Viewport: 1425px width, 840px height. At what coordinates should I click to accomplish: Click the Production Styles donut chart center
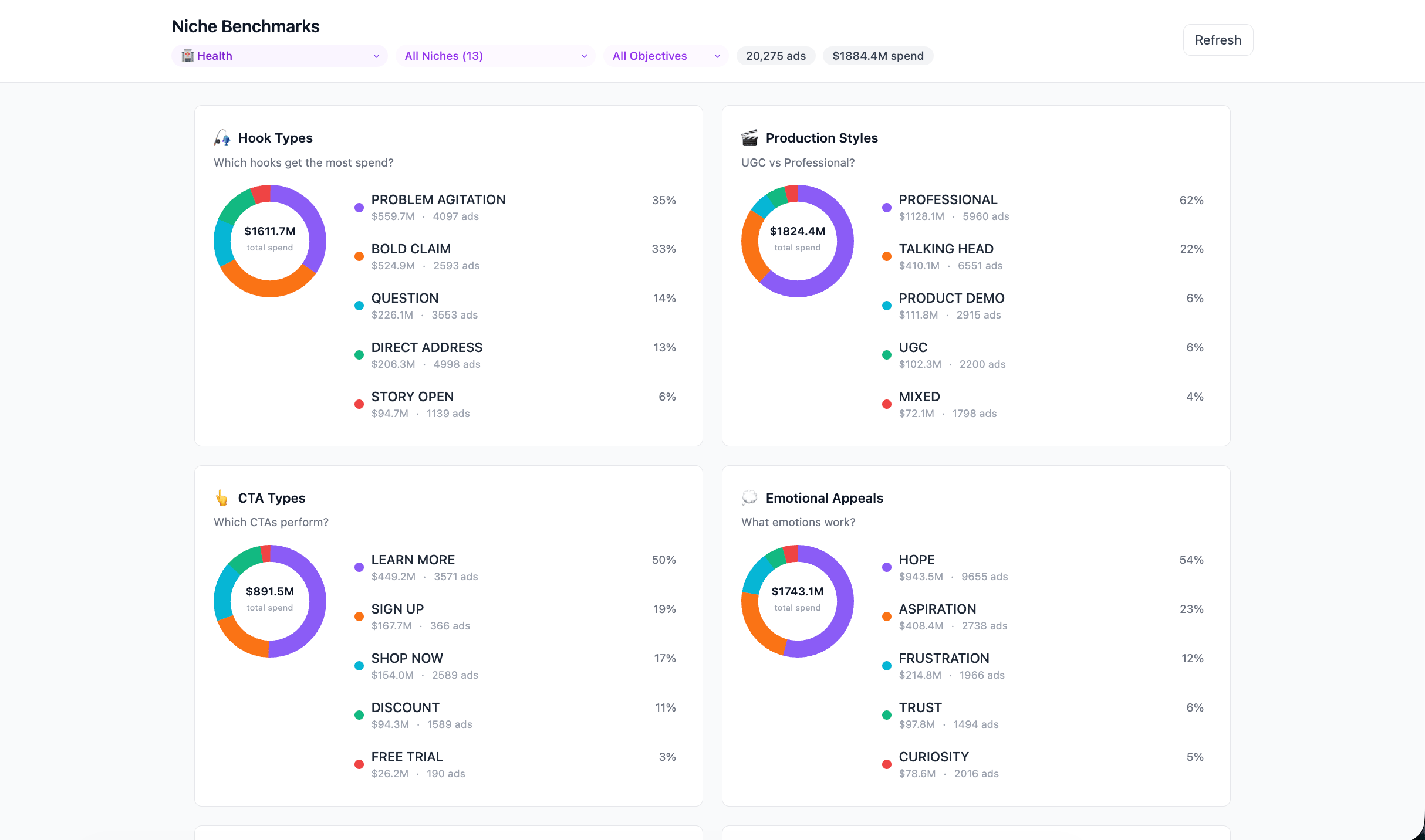pyautogui.click(x=797, y=241)
